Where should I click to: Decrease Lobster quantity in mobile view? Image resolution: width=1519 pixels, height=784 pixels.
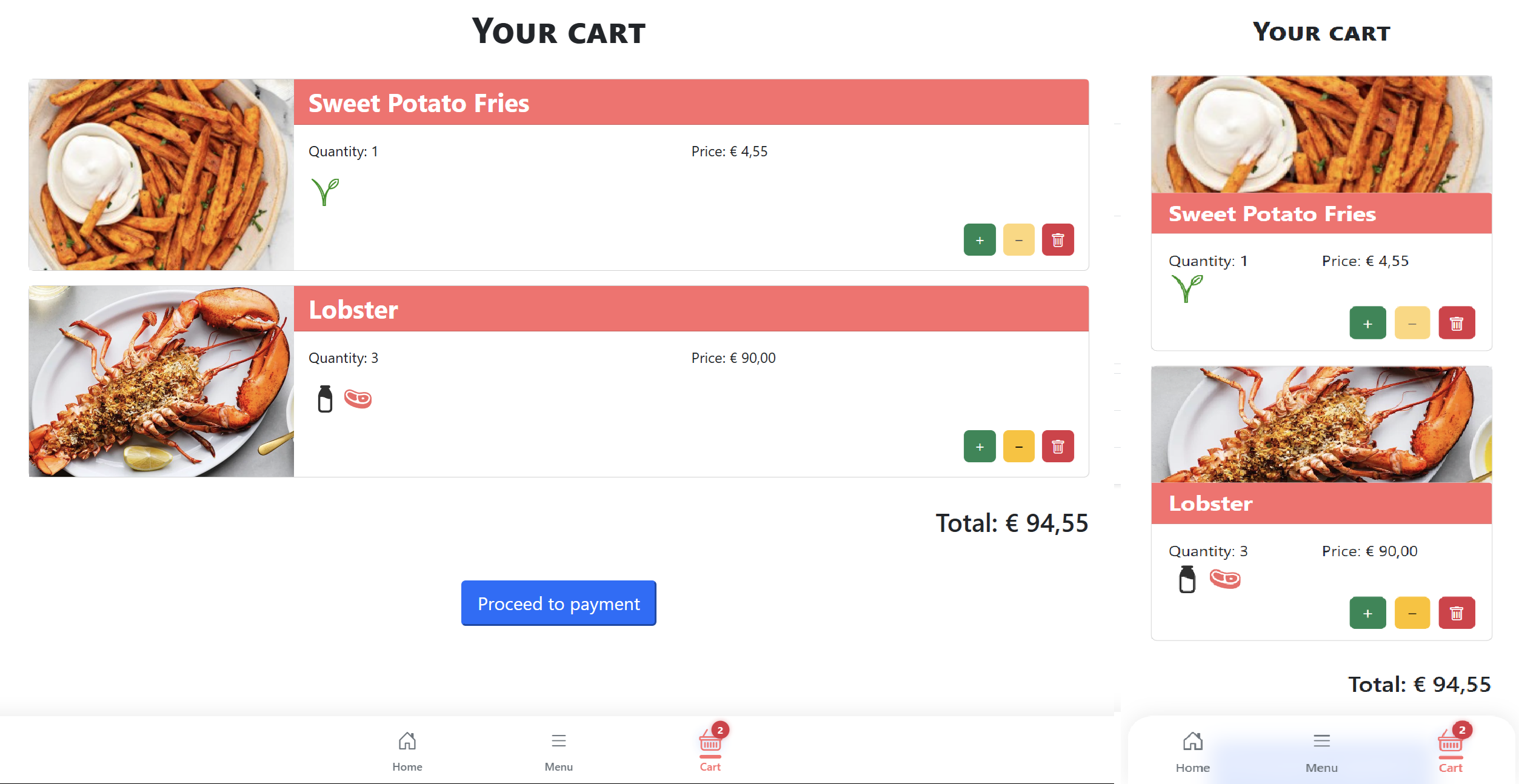(1412, 613)
